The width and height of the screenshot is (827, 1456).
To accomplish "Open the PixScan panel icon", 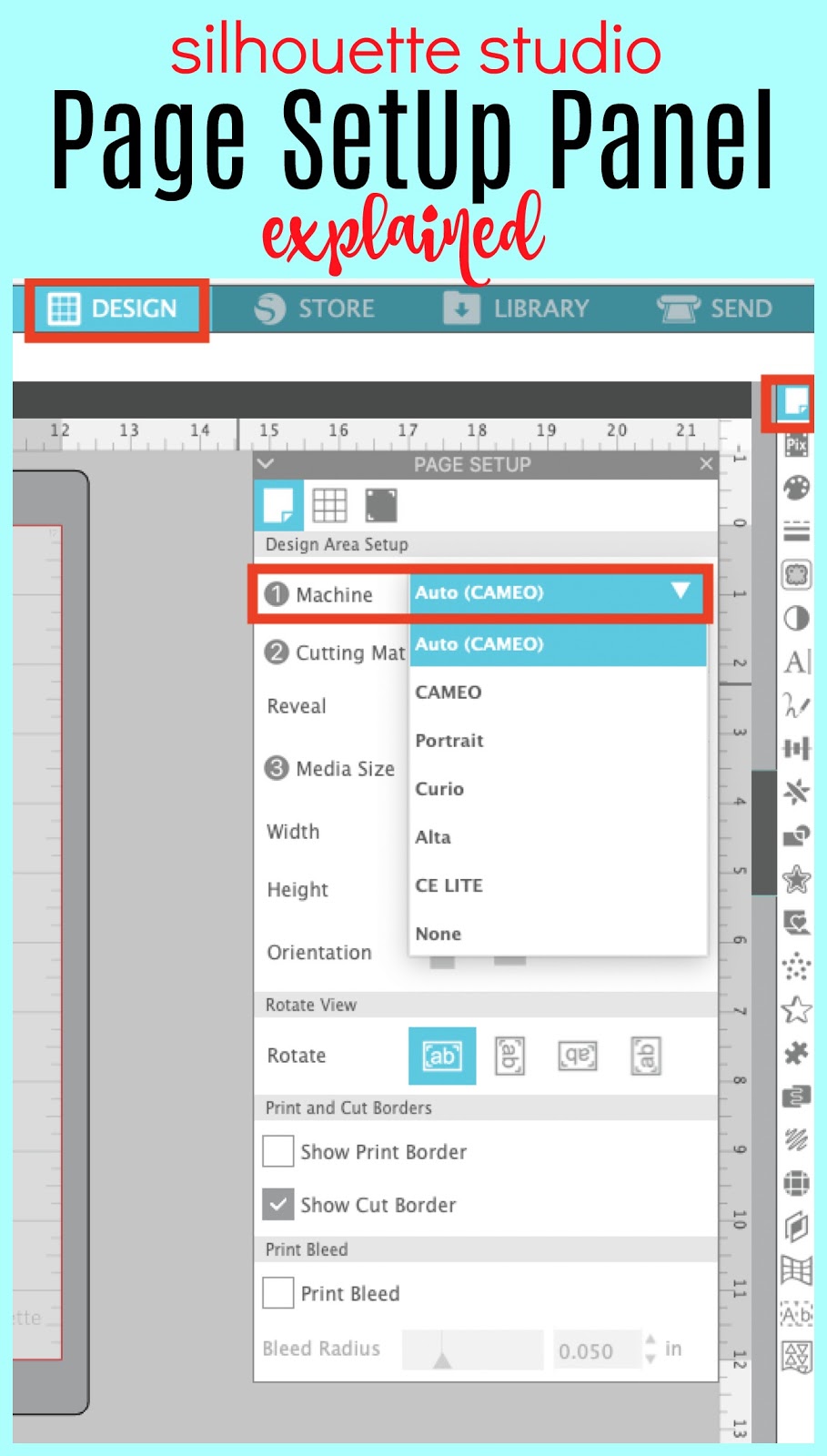I will pyautogui.click(x=796, y=445).
